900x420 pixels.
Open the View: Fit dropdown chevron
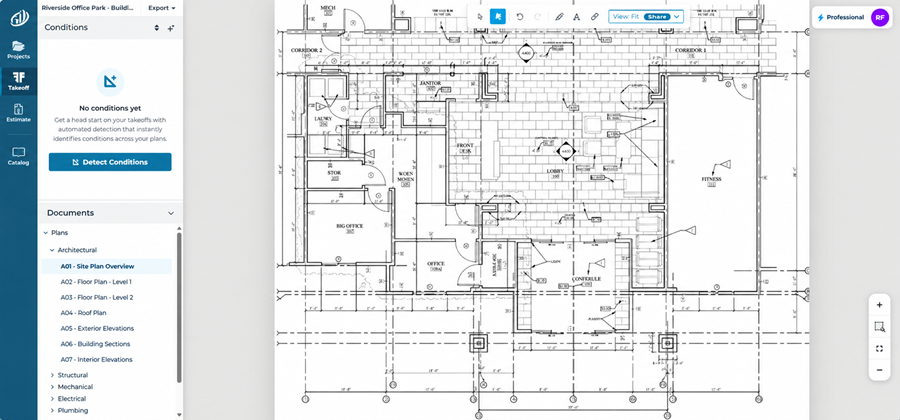coord(677,17)
